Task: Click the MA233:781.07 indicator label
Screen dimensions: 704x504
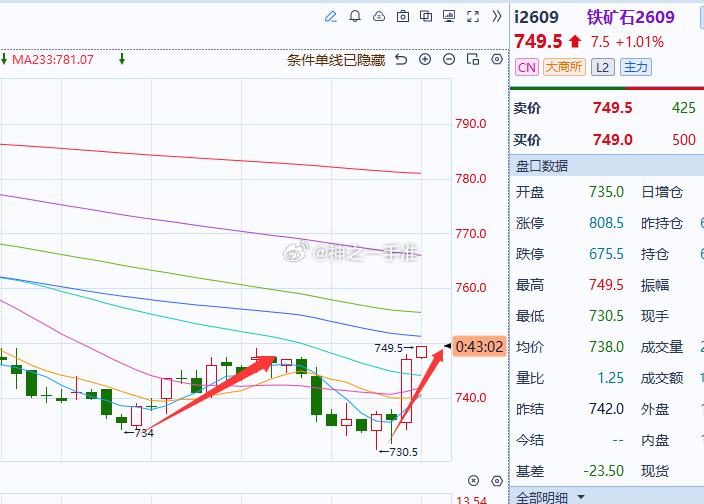Action: coord(53,60)
